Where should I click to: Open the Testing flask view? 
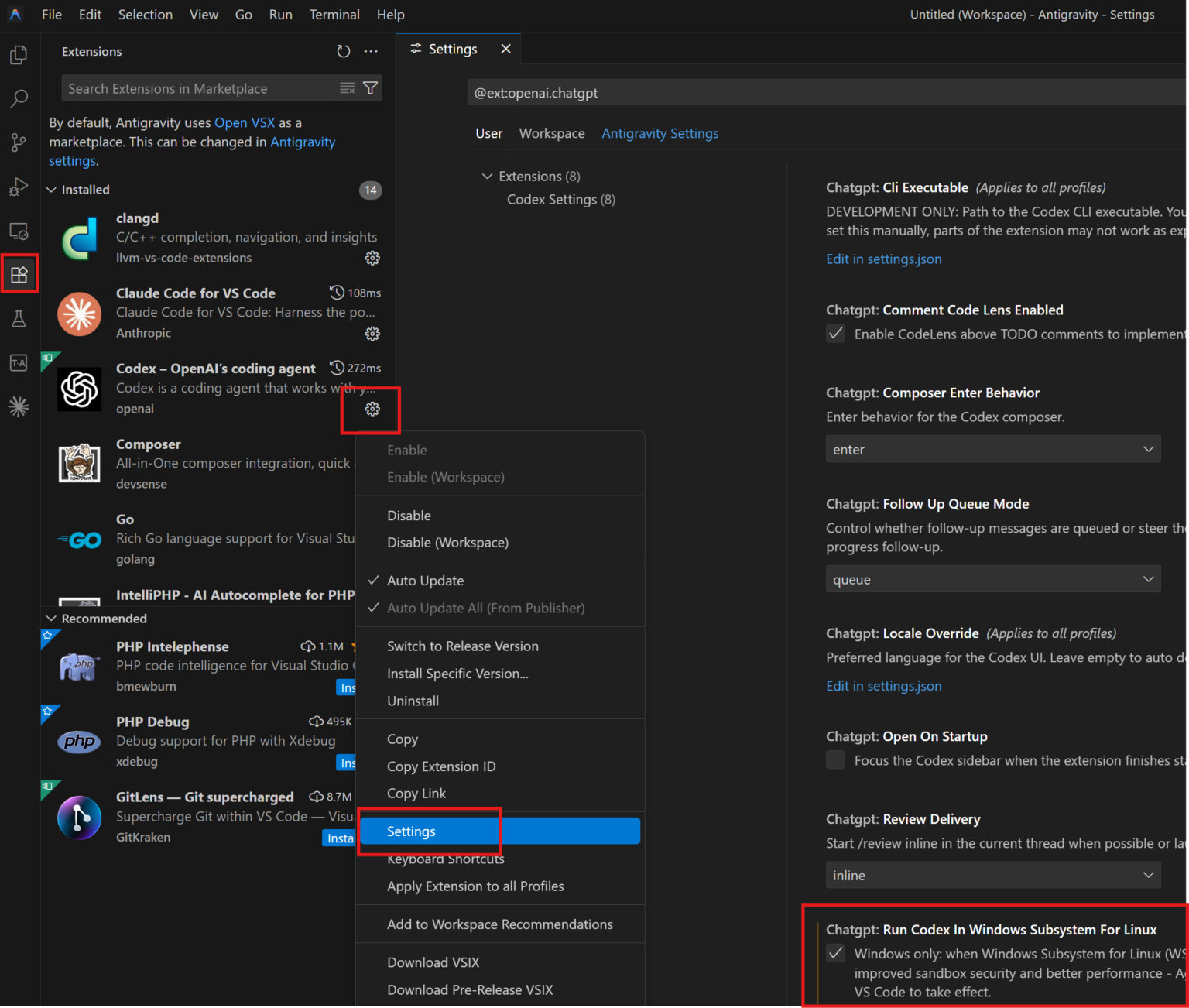coord(19,318)
